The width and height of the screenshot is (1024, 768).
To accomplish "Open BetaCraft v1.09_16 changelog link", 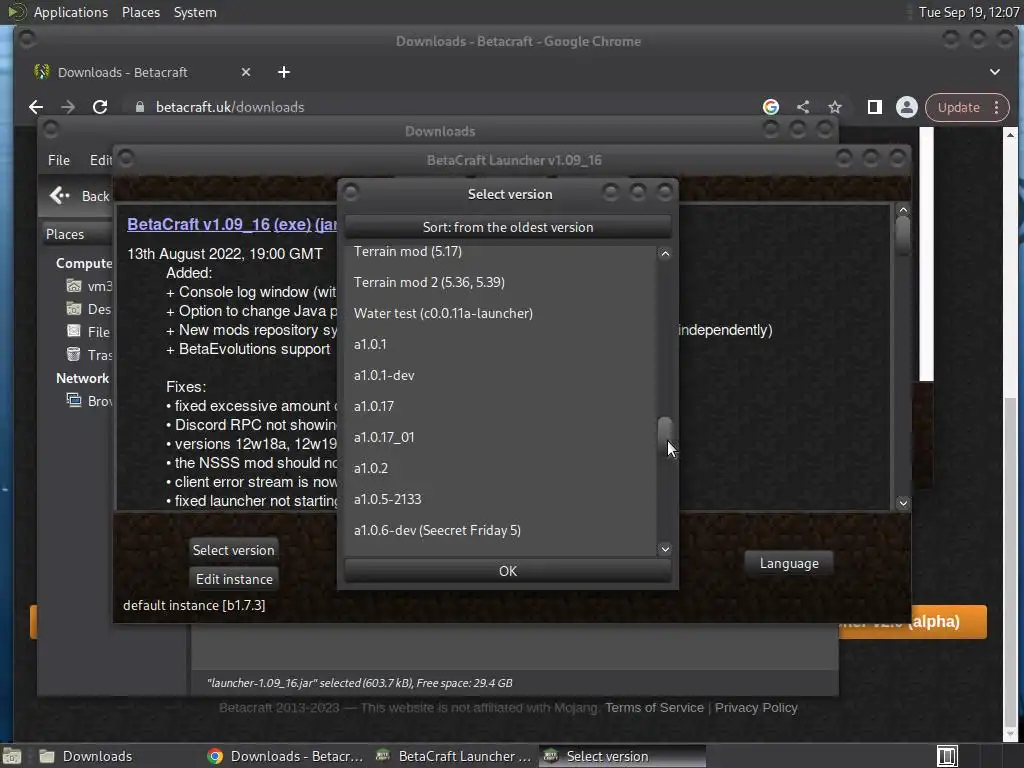I will tap(199, 224).
